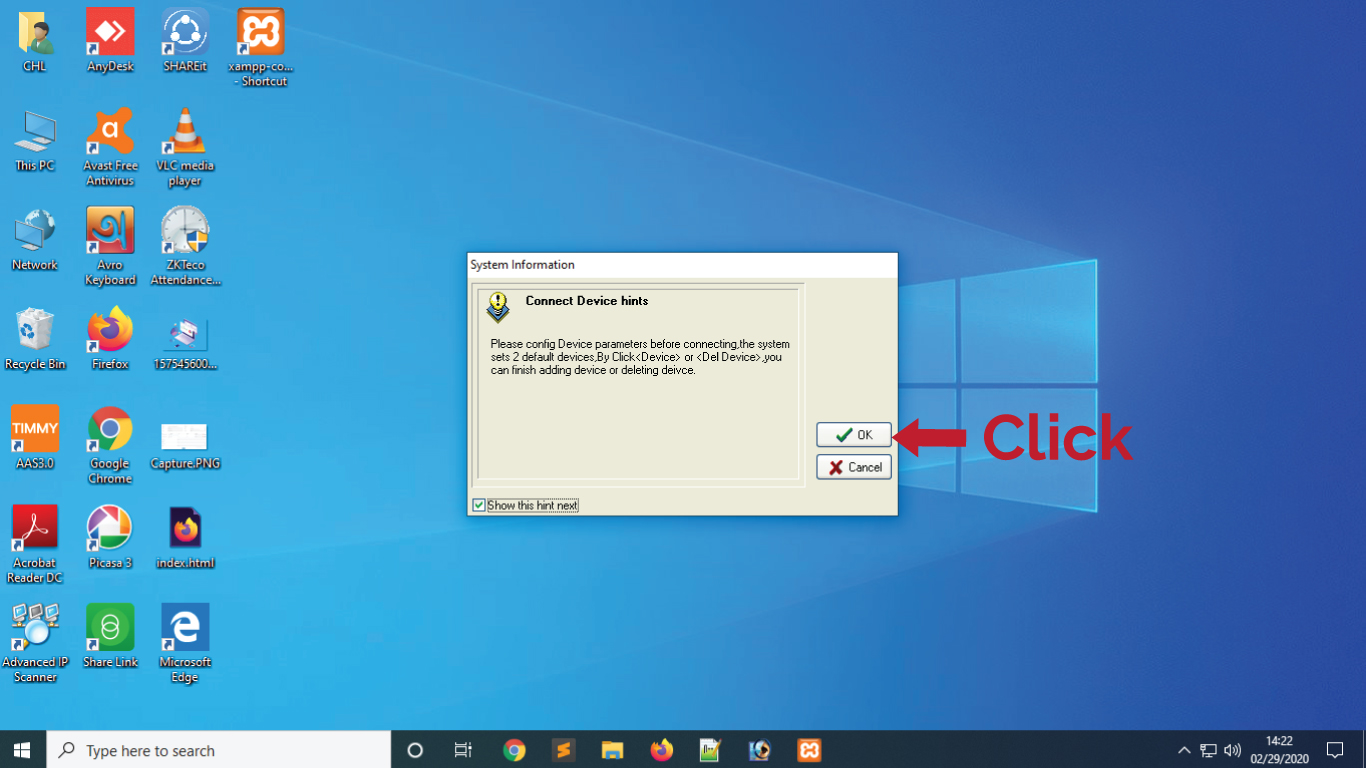Select the xampp-control shortcut icon
Screen dimensions: 1366x768
[260, 47]
